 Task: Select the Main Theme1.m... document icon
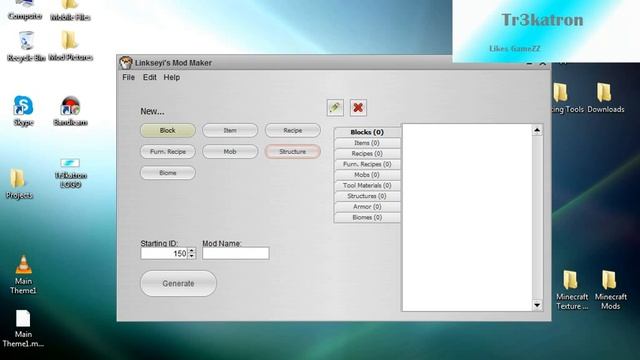coord(23,328)
